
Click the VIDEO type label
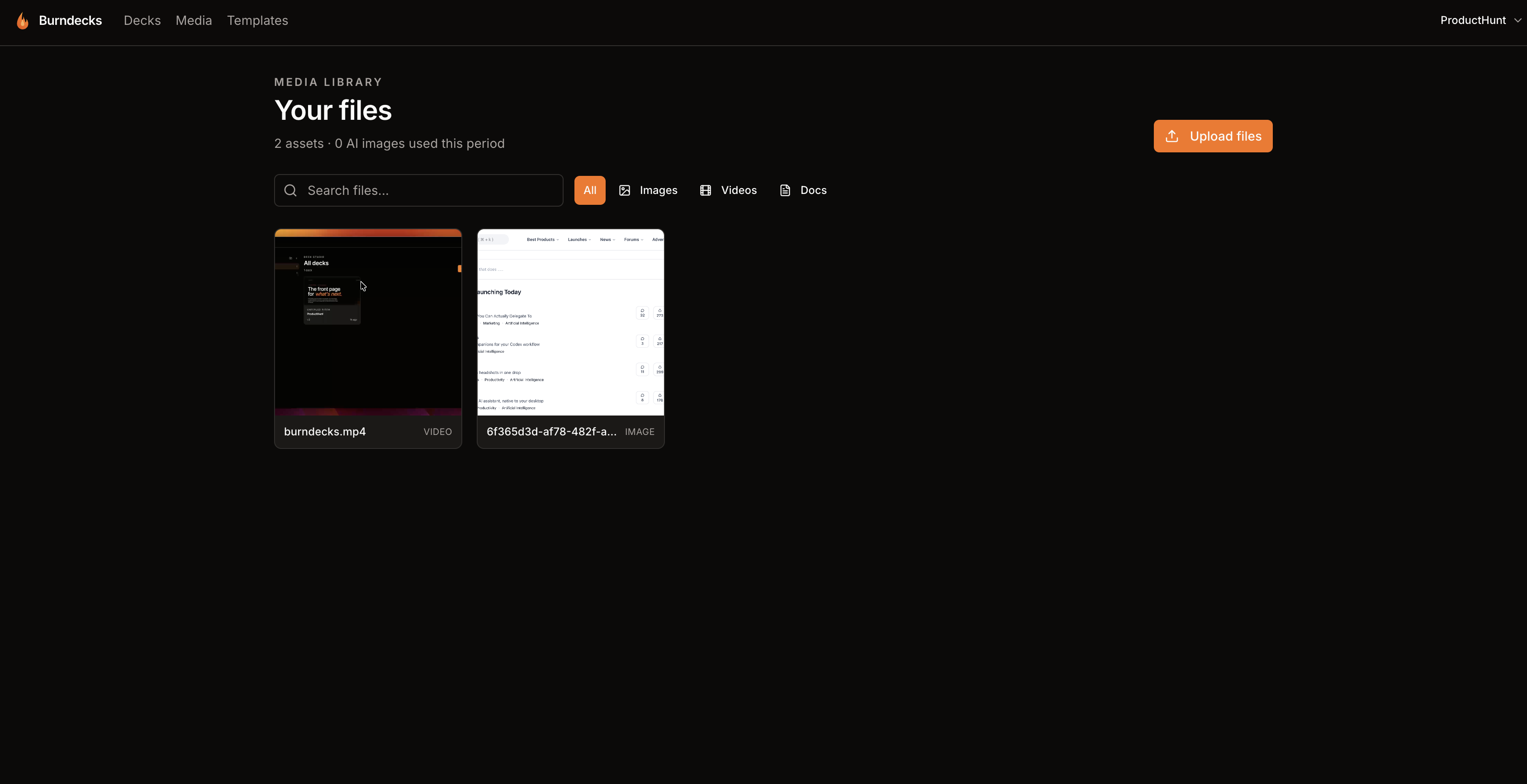(437, 432)
